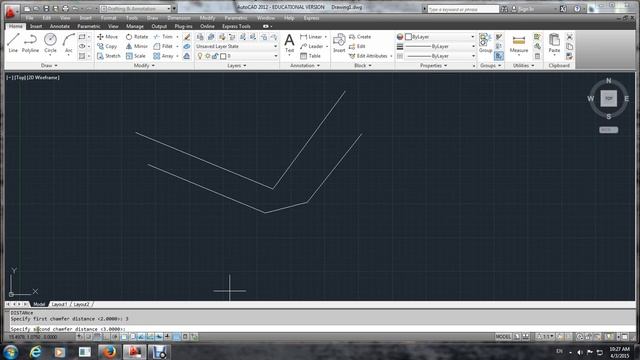
Task: Insert a Table
Action: coord(310,56)
